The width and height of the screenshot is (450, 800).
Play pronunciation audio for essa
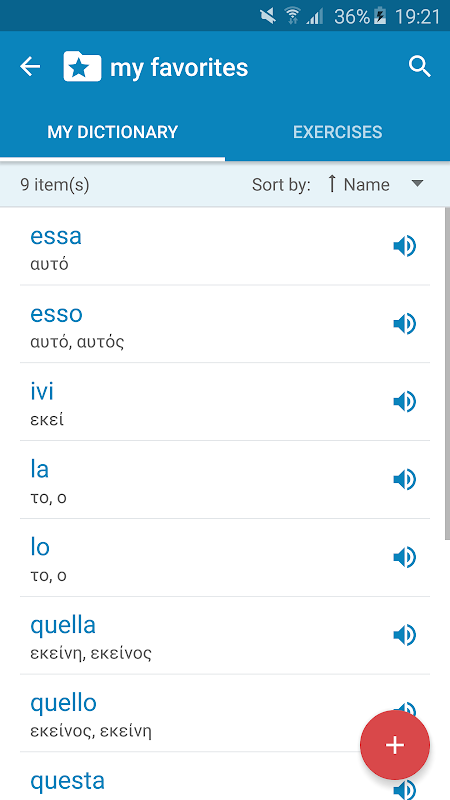[405, 246]
